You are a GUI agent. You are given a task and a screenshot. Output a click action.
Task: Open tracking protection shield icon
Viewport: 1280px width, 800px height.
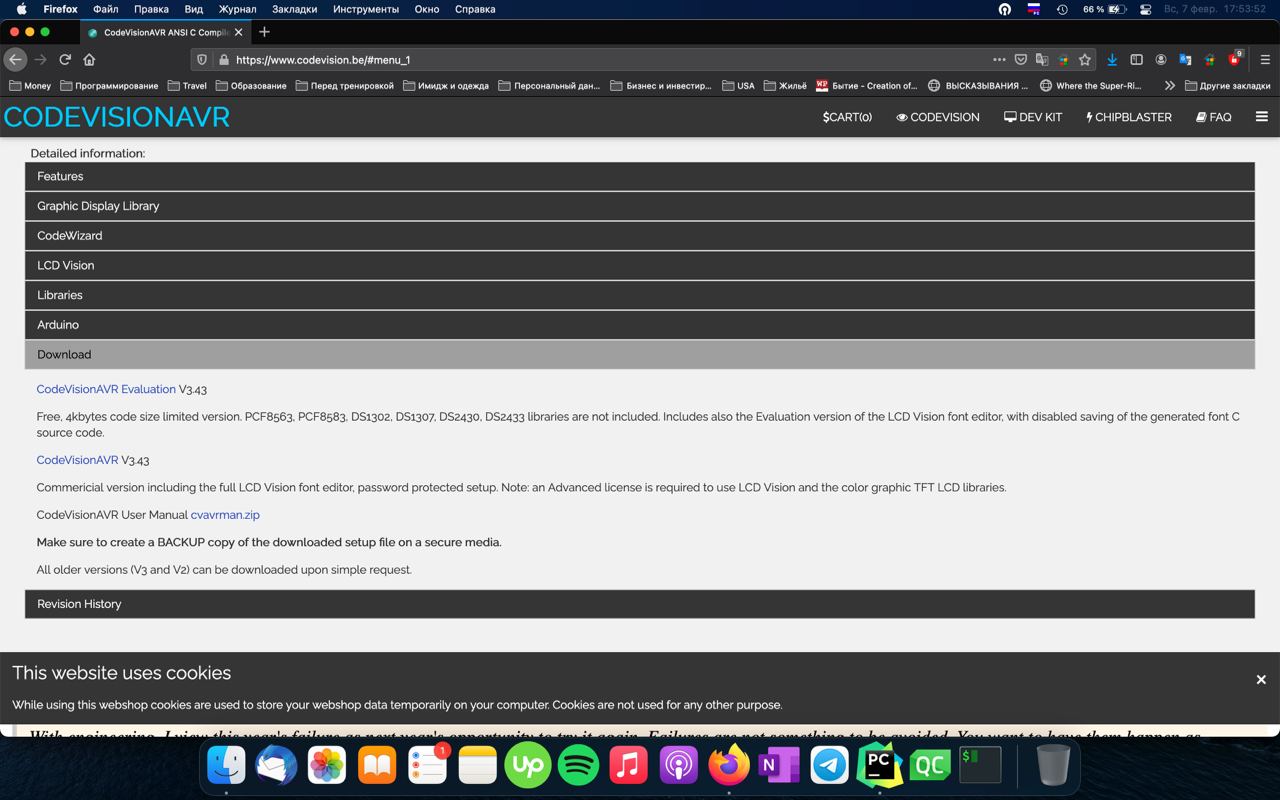(x=202, y=60)
